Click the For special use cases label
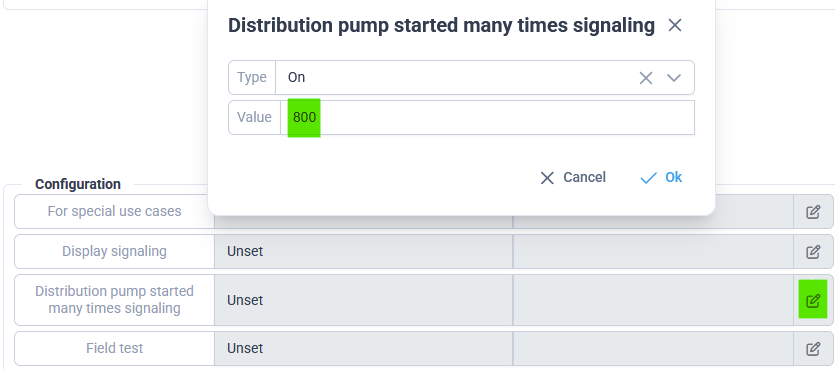835x369 pixels. (x=114, y=211)
